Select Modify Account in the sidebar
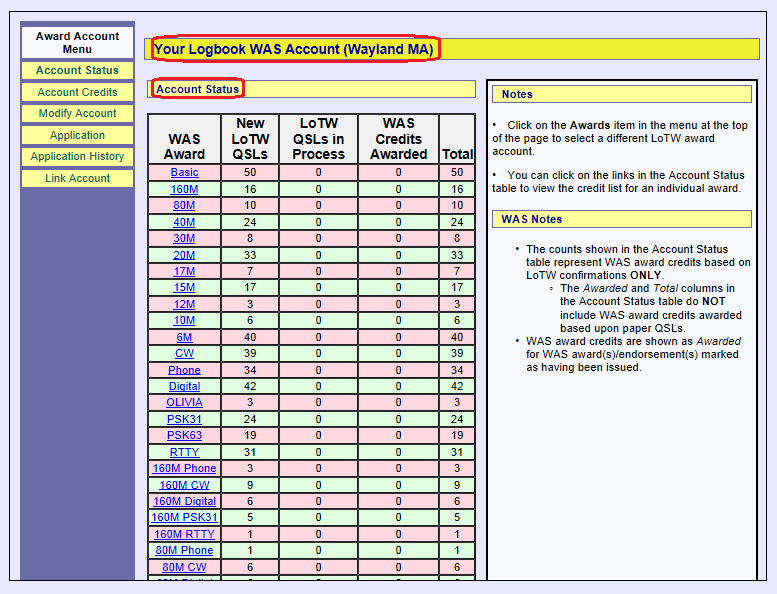The height and width of the screenshot is (594, 777). [77, 114]
